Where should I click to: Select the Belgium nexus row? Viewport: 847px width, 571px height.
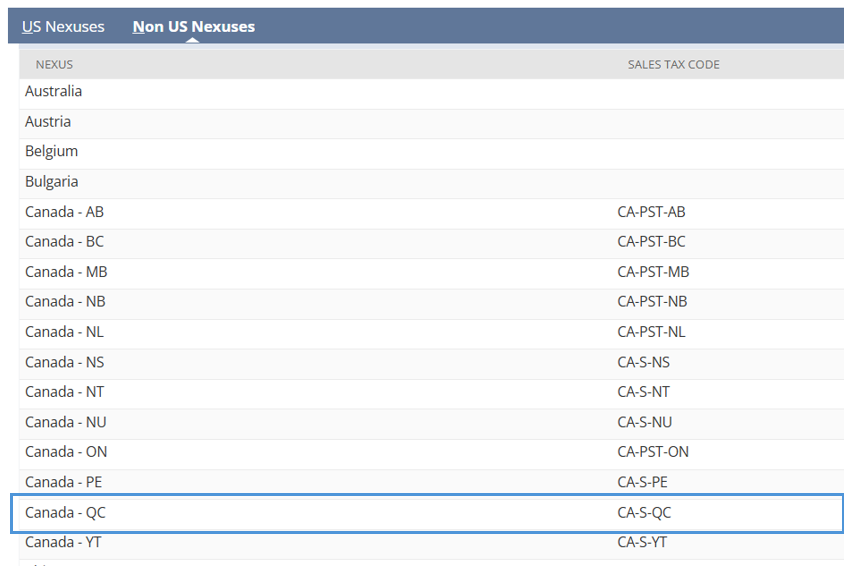pyautogui.click(x=431, y=151)
